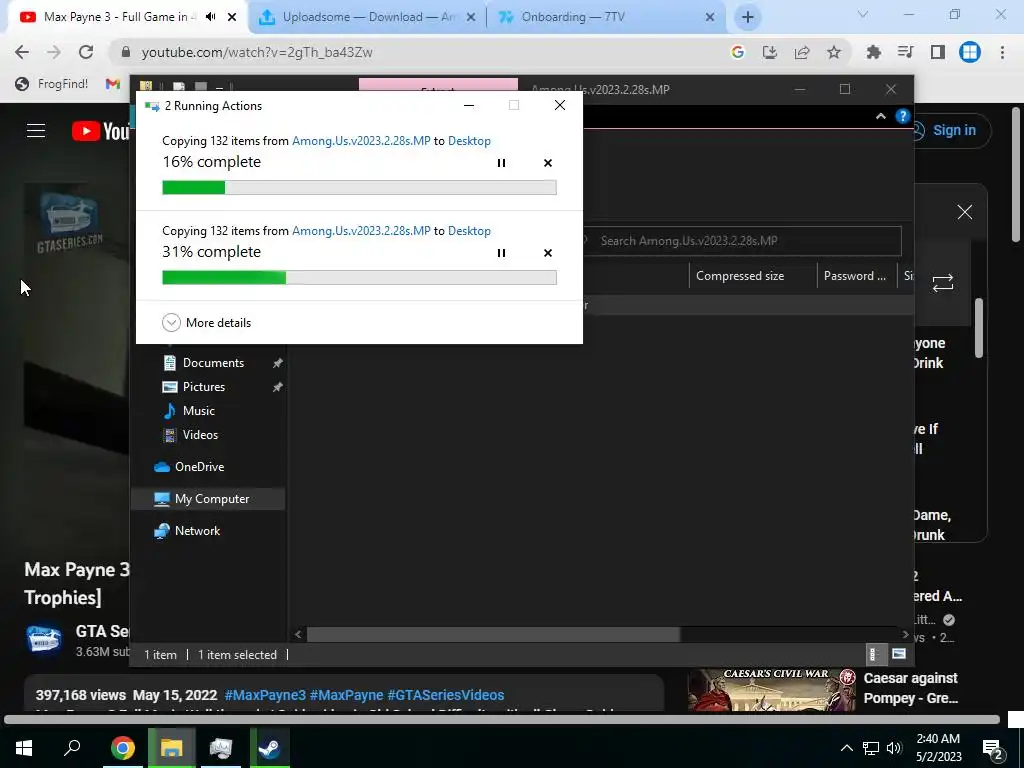Click Explorer horizontal scrollbar thumb
The image size is (1024, 768).
tap(494, 635)
